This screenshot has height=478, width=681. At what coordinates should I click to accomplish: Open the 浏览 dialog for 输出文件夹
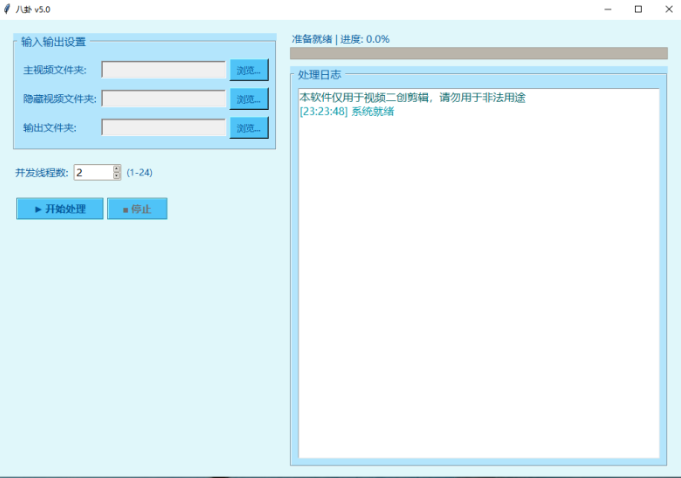point(249,128)
